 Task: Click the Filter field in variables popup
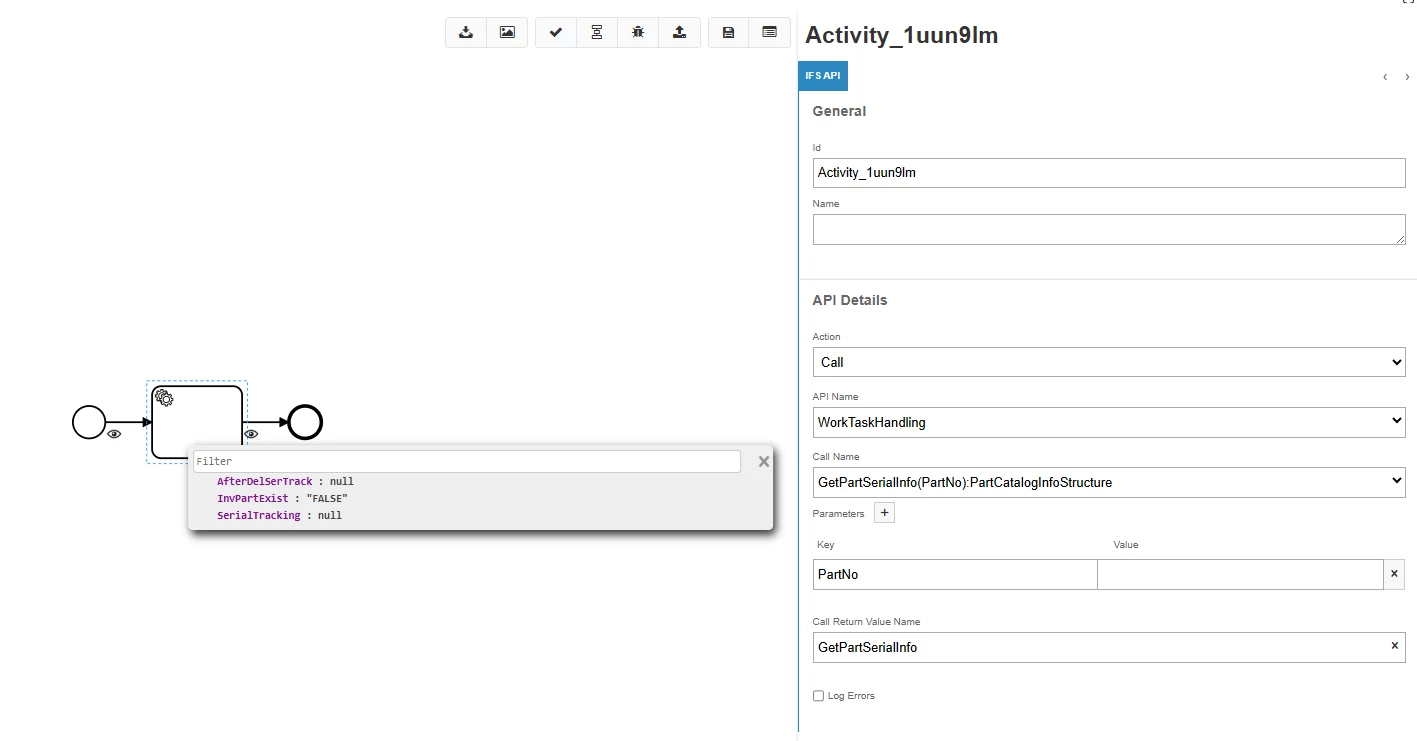pos(467,461)
